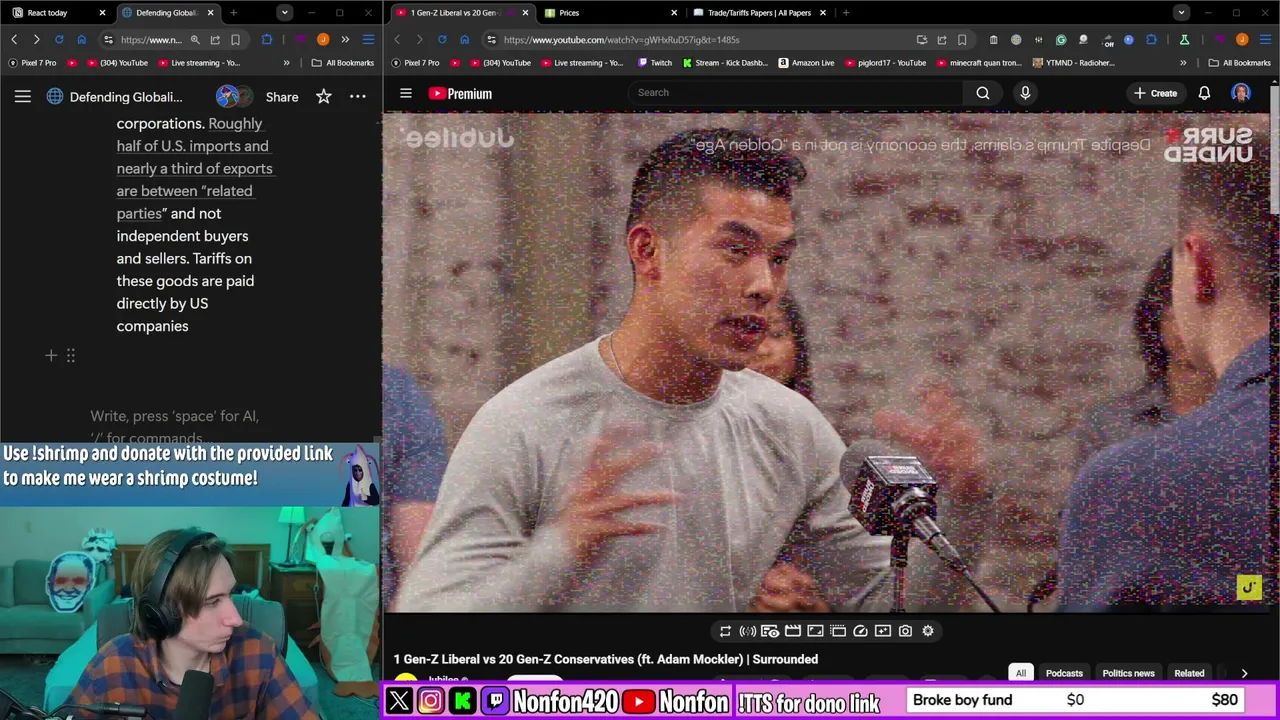1280x720 pixels.
Task: Click the video title text 1 Gen-Z Liberal
Action: pyautogui.click(x=605, y=659)
